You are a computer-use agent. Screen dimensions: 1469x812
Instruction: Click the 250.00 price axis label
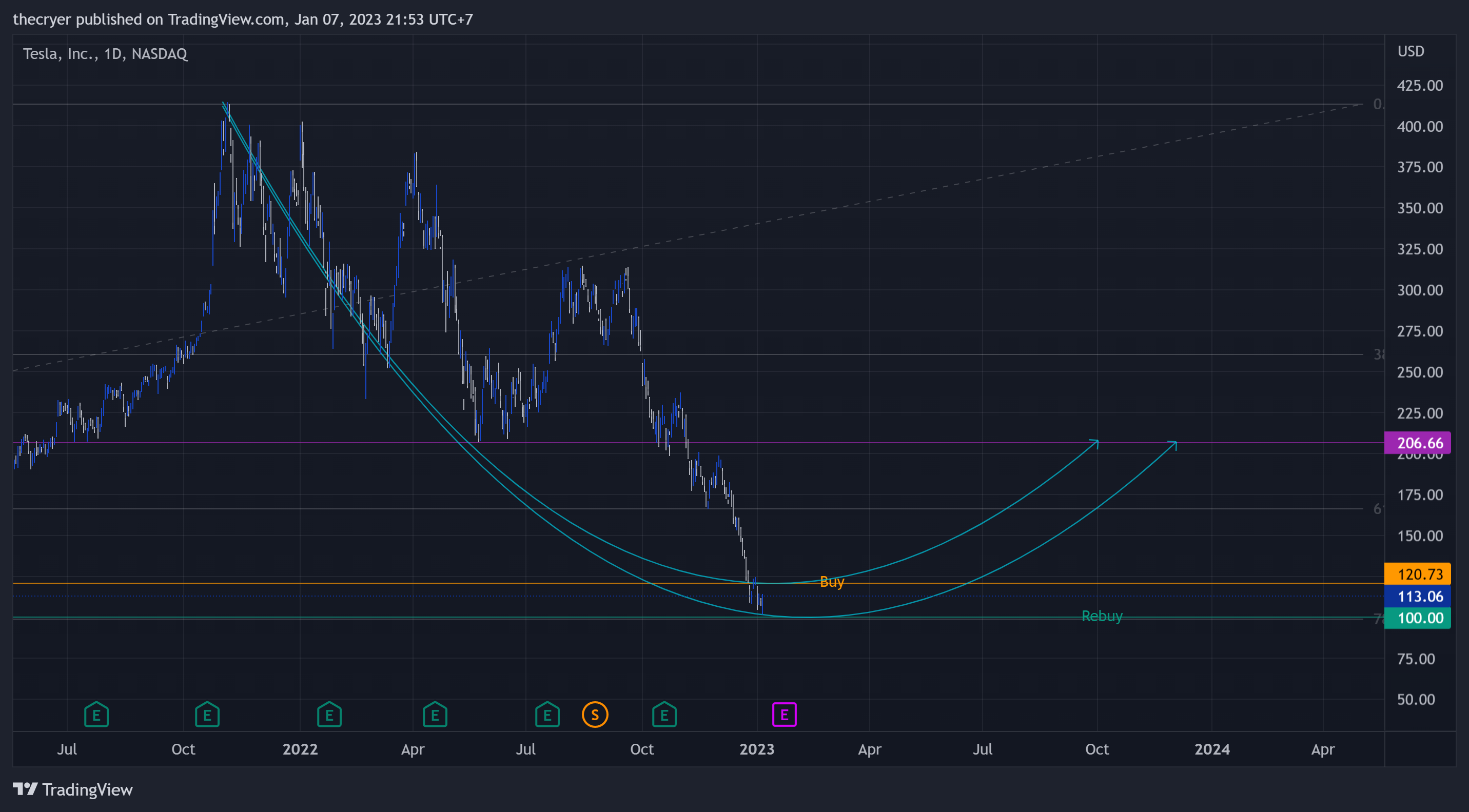[x=1419, y=372]
